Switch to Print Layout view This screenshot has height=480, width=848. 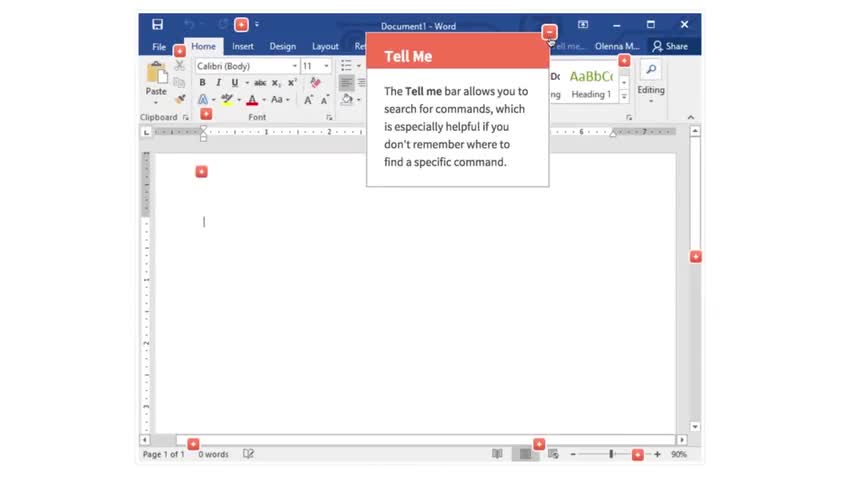coord(525,454)
